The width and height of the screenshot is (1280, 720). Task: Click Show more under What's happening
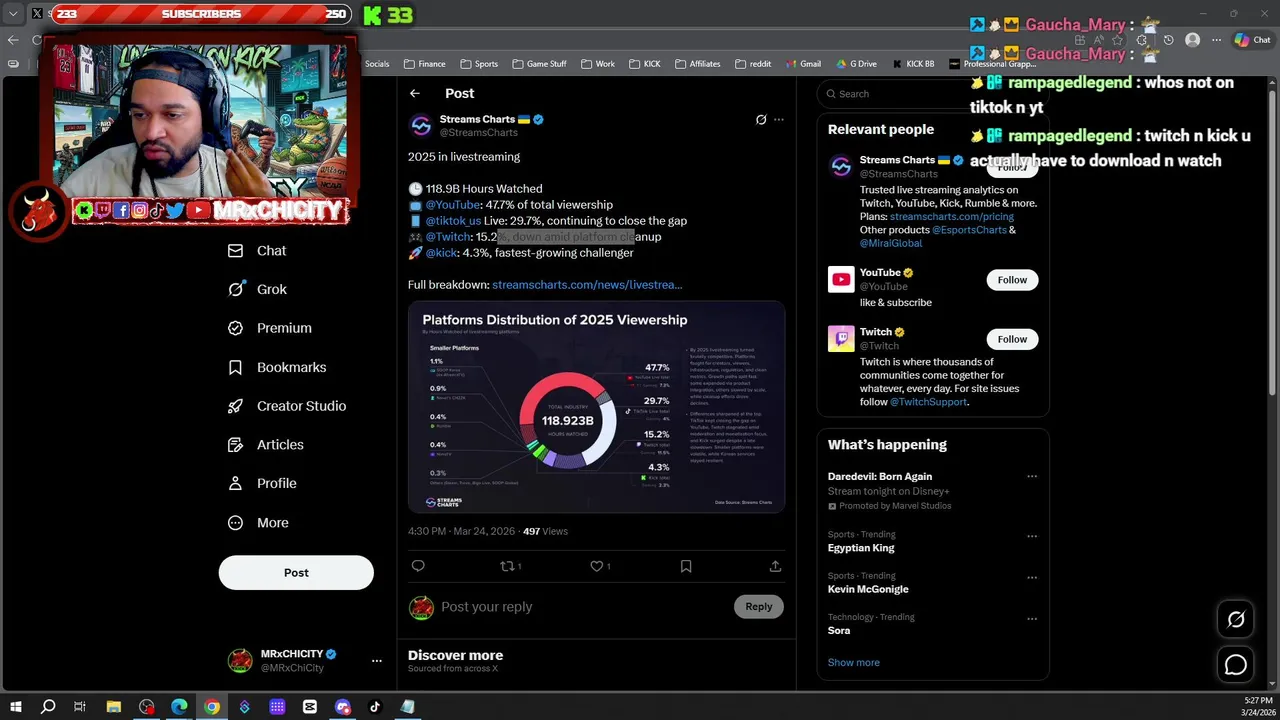854,663
